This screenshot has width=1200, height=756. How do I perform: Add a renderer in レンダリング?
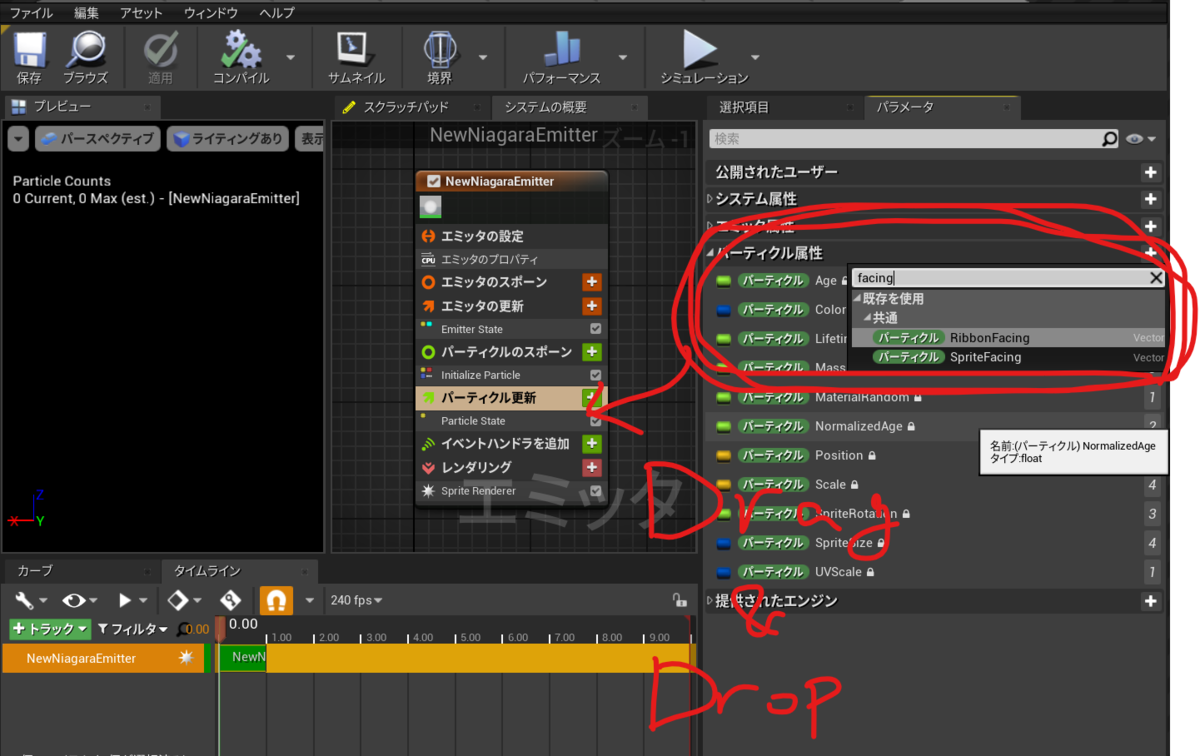pos(591,467)
